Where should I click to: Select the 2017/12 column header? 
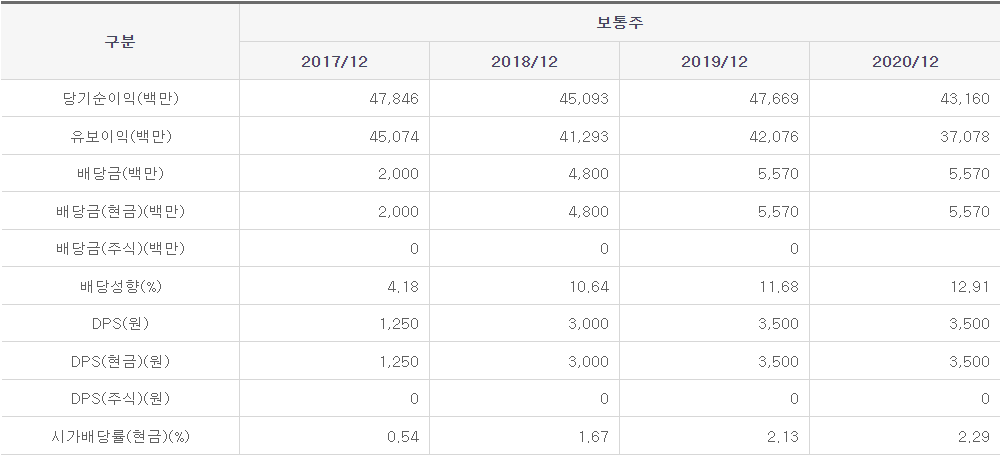tap(334, 61)
